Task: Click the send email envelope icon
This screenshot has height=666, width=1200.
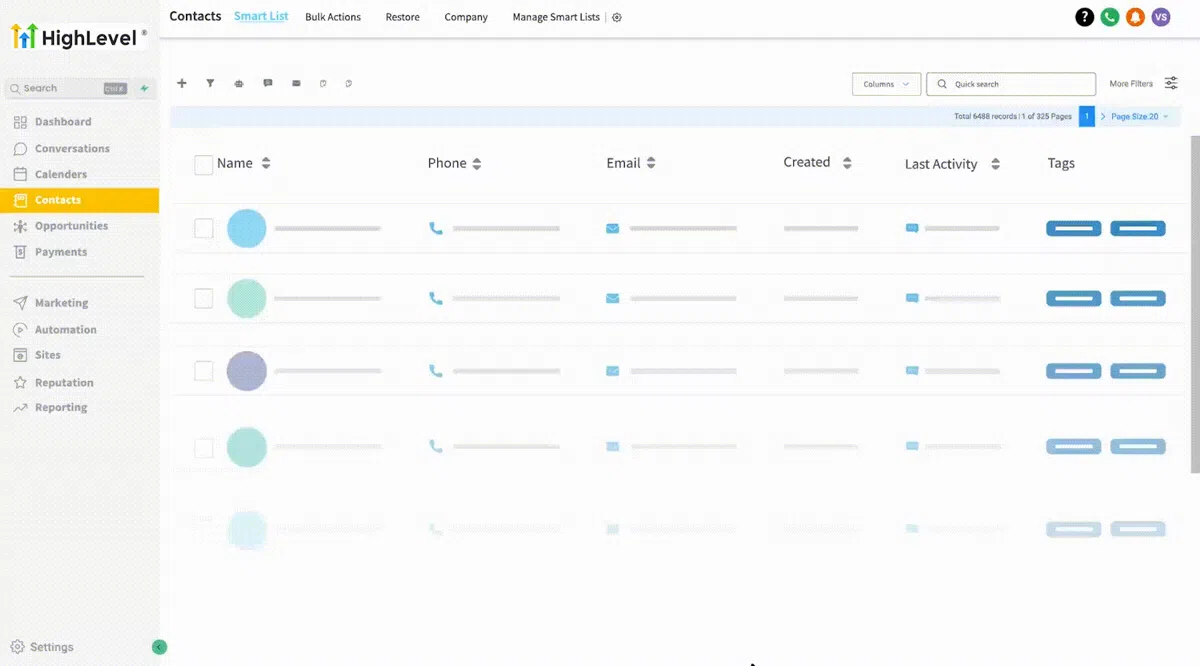Action: (296, 83)
